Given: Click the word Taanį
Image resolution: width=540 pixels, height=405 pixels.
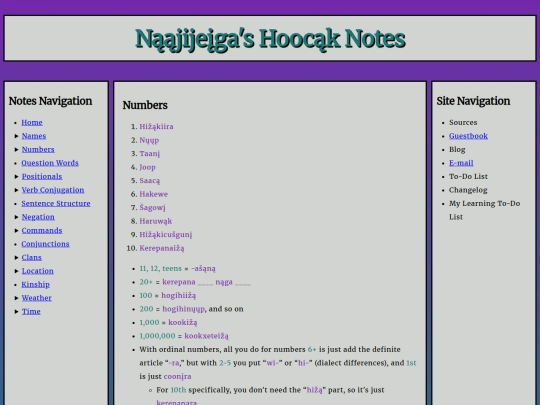Looking at the screenshot, I should tap(149, 154).
